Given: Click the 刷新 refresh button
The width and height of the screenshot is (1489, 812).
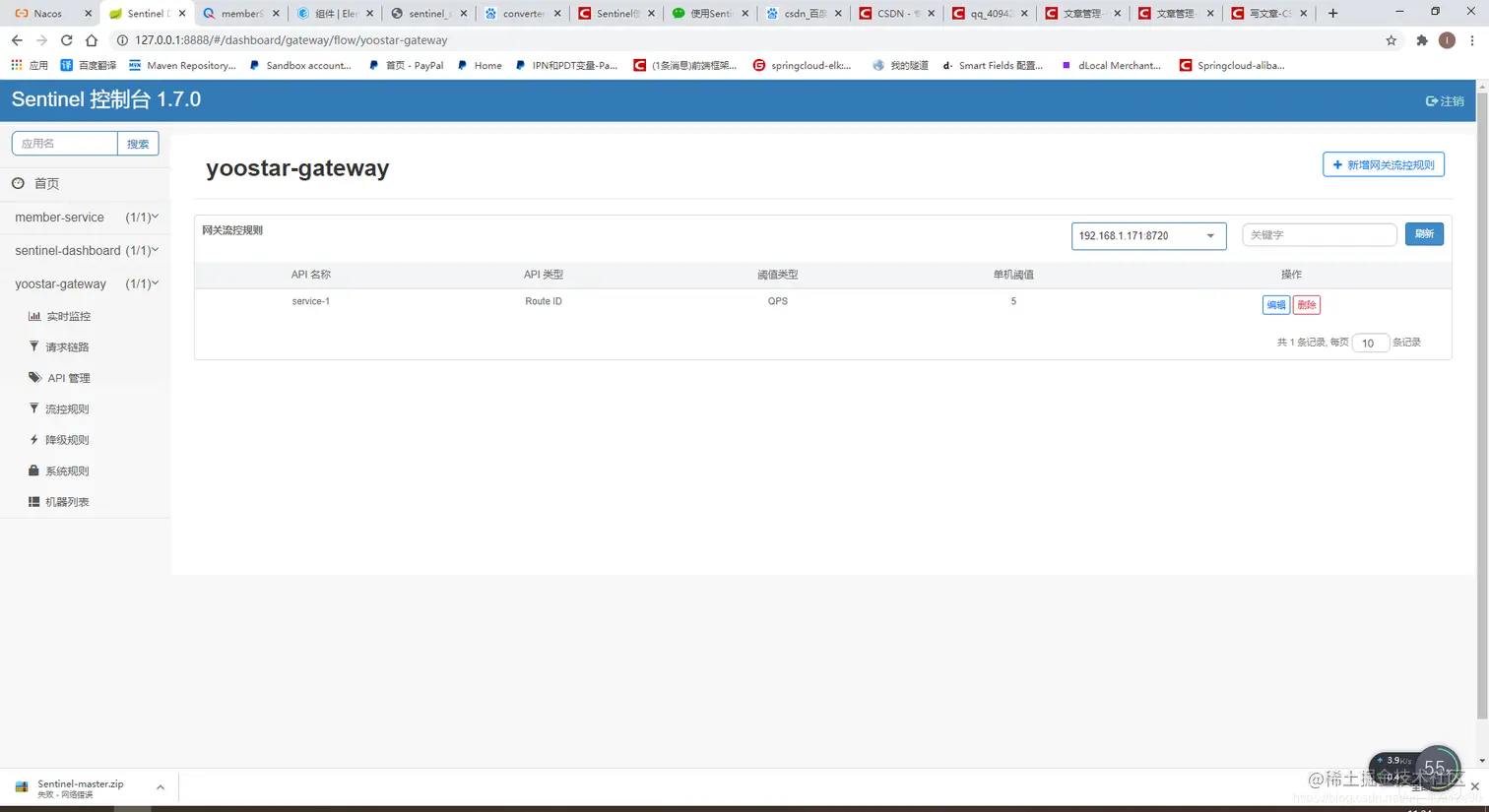Looking at the screenshot, I should 1424,234.
